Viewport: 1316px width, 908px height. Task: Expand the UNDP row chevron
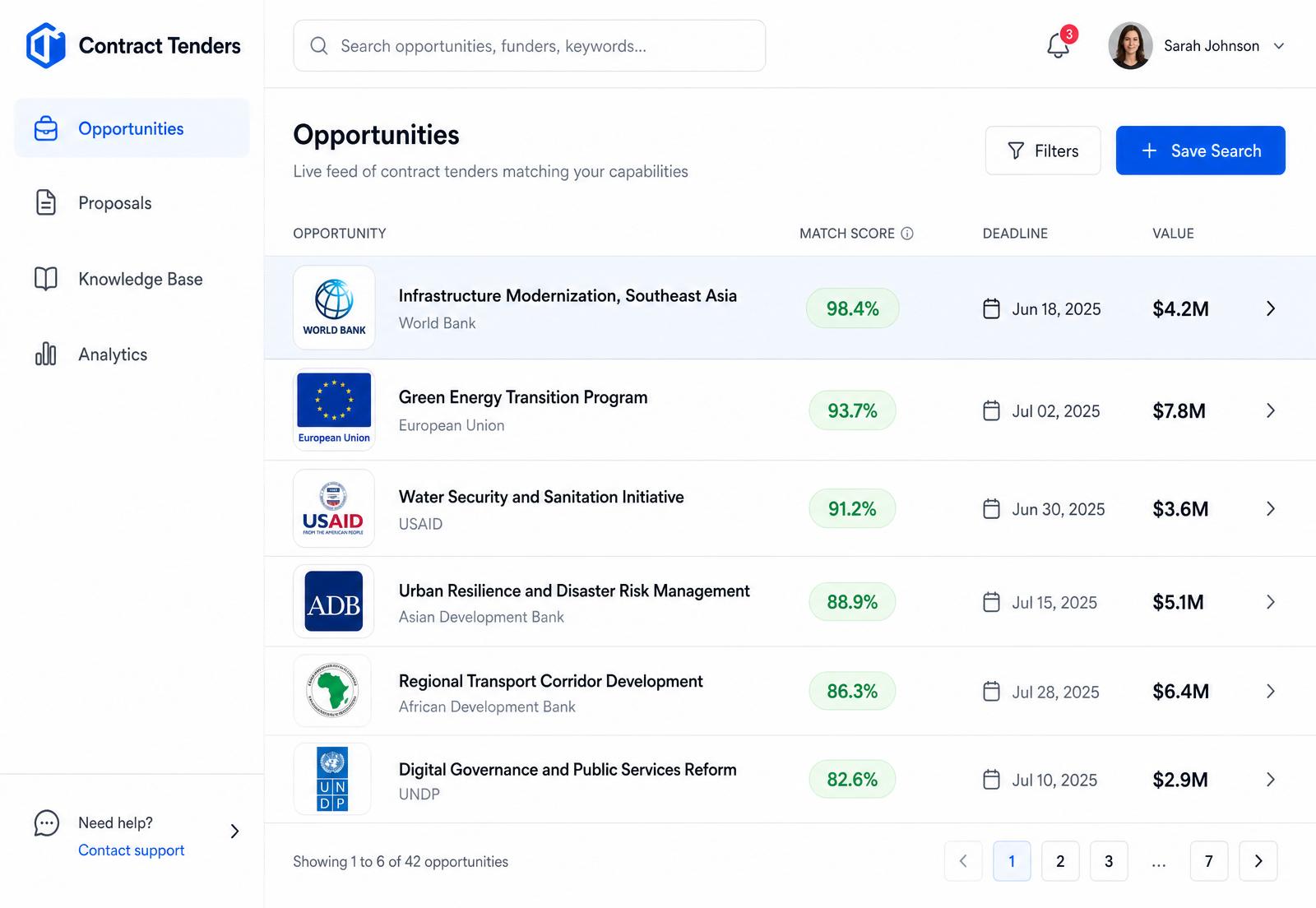coord(1271,780)
